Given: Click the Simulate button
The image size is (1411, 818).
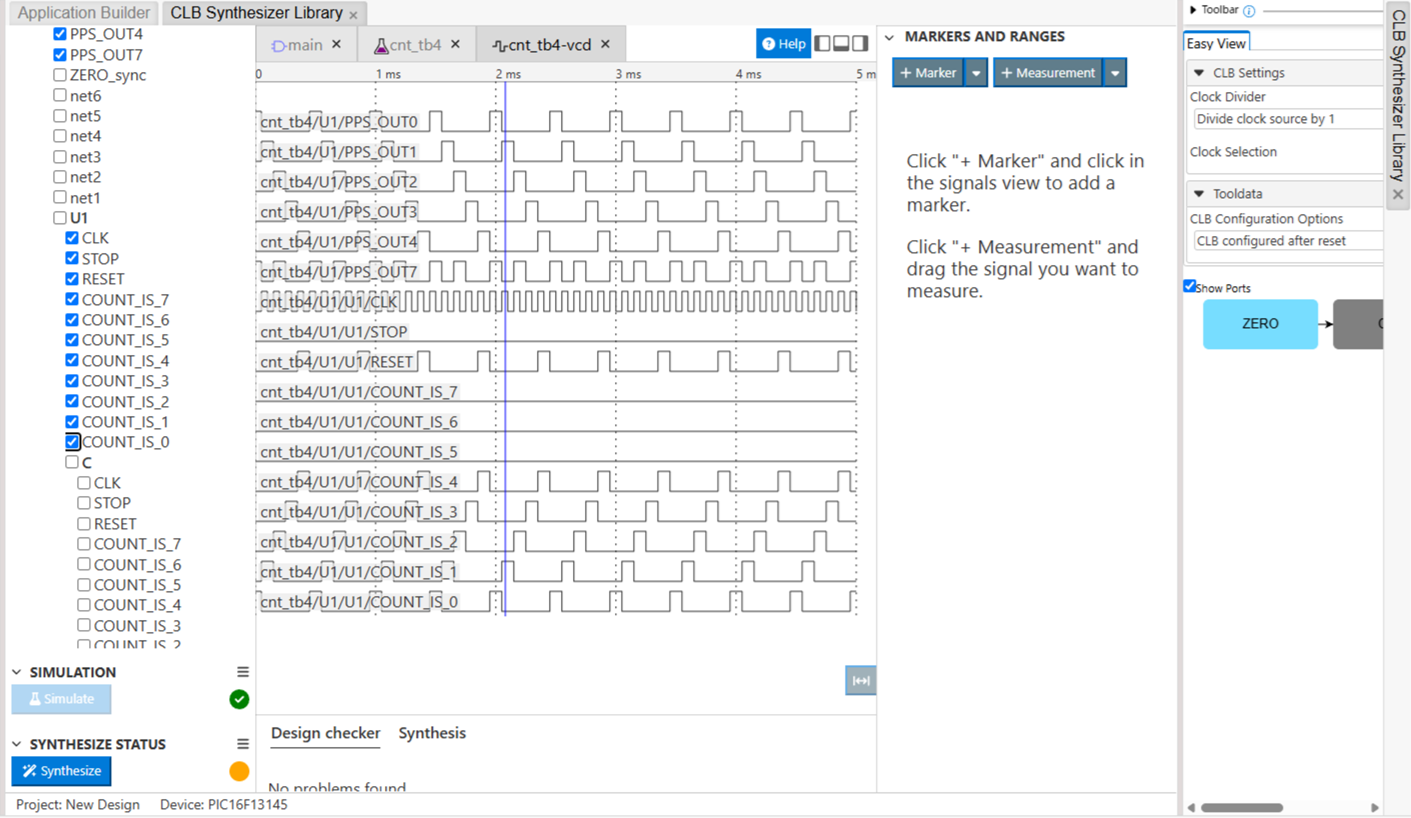Looking at the screenshot, I should click(x=61, y=699).
